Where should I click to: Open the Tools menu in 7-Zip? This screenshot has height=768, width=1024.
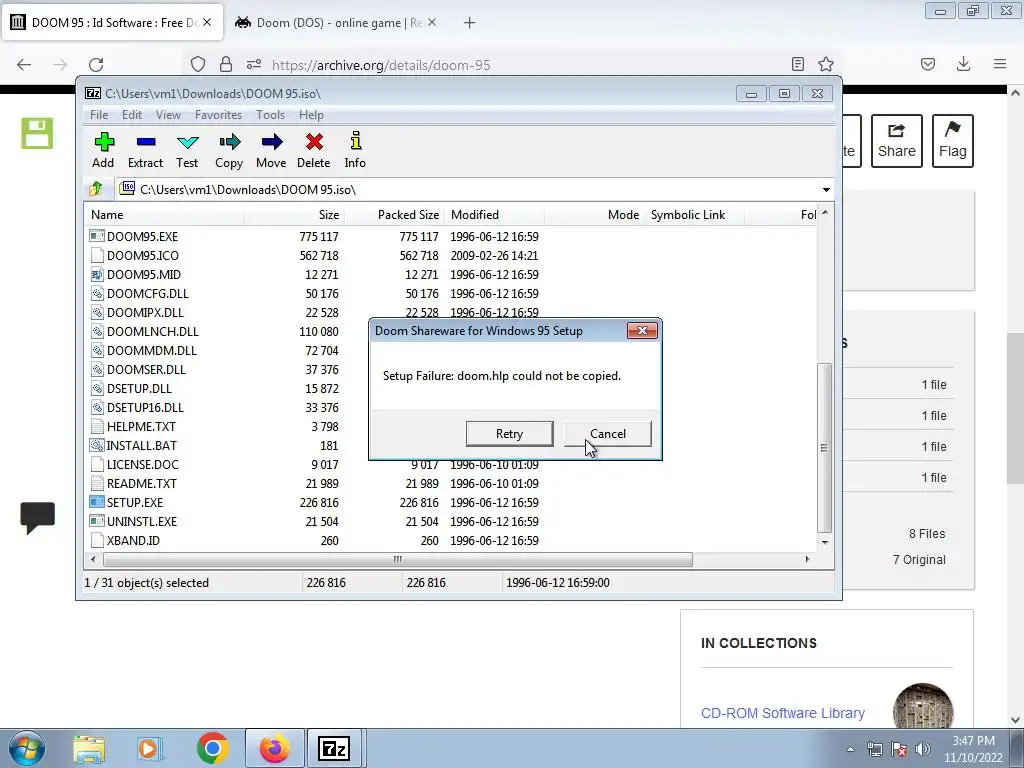click(x=270, y=115)
